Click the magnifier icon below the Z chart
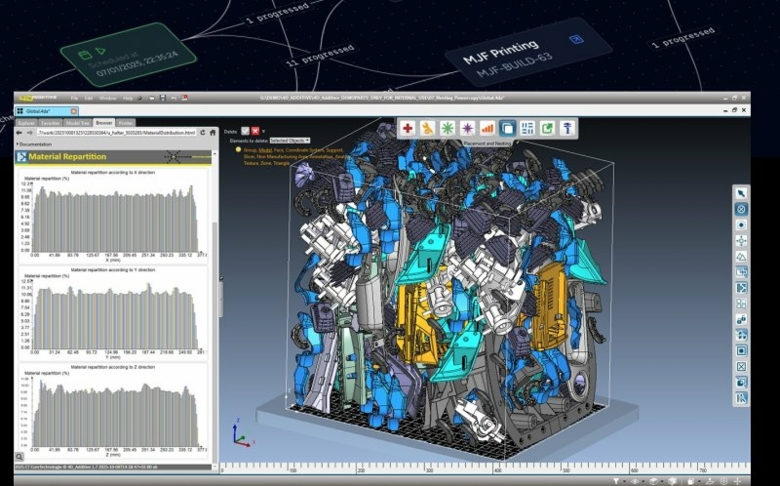This screenshot has width=780, height=486. tap(19, 457)
